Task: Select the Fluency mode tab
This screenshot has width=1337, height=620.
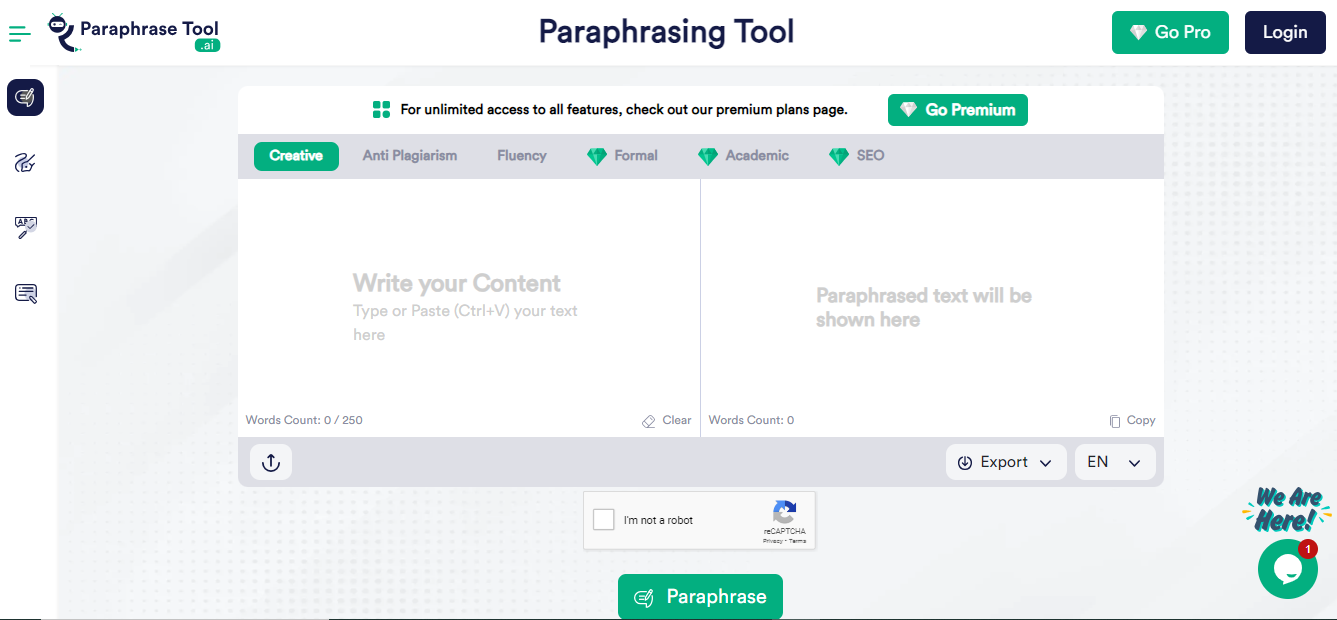Action: pos(522,156)
